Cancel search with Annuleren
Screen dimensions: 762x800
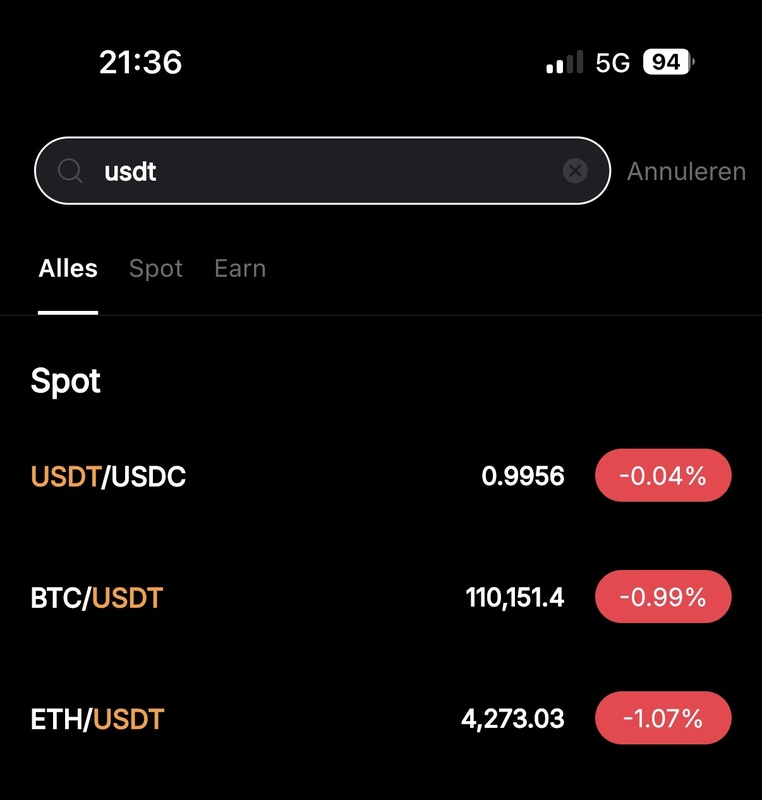pos(686,171)
